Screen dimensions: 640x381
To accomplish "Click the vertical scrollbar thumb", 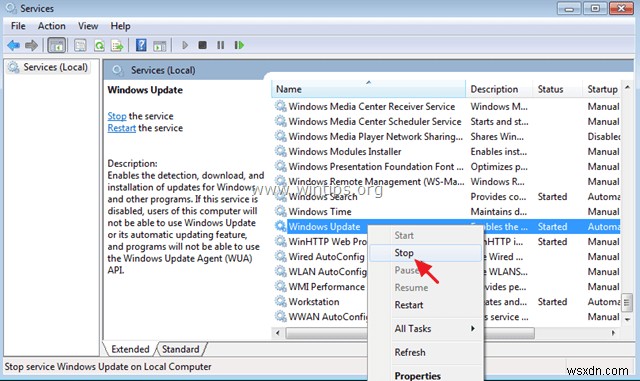I will coord(627,303).
